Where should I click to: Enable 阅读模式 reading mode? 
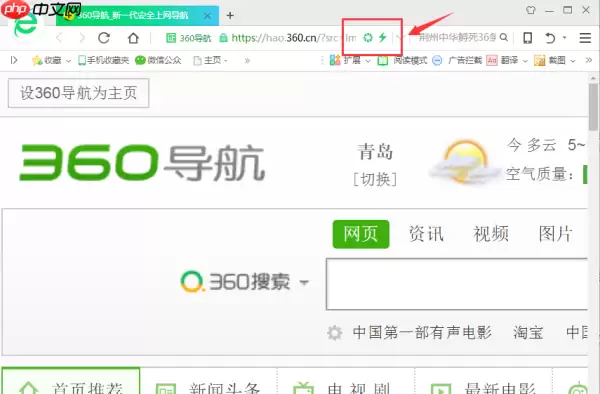(402, 60)
